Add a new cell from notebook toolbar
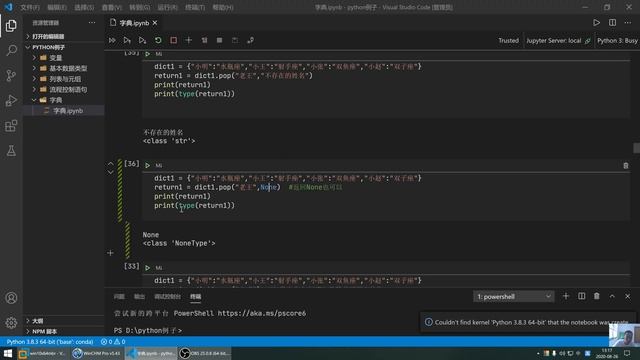640x360 pixels. click(189, 40)
